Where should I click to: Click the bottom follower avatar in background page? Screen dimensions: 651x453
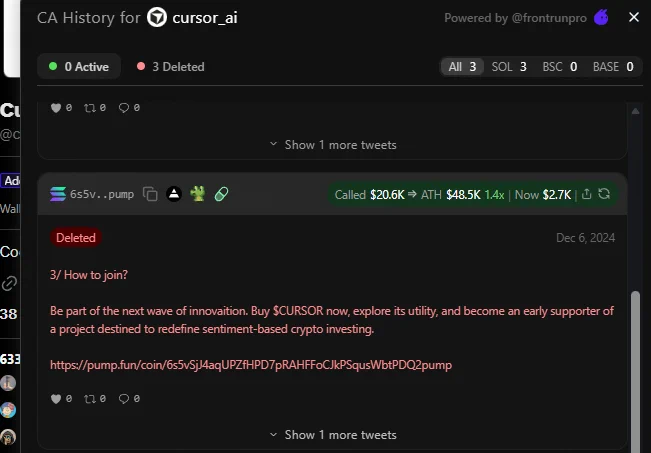tap(8, 437)
